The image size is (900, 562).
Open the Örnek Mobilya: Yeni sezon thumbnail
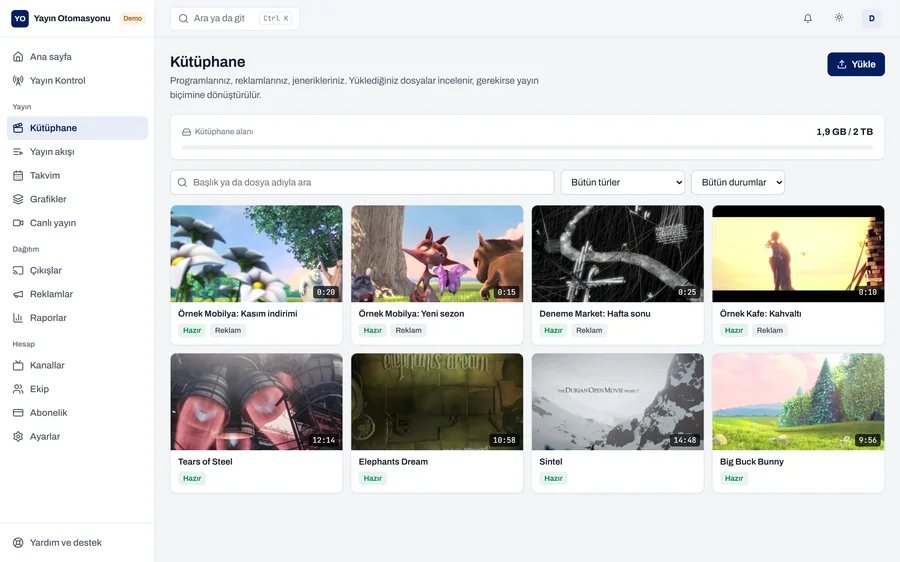[x=437, y=254]
